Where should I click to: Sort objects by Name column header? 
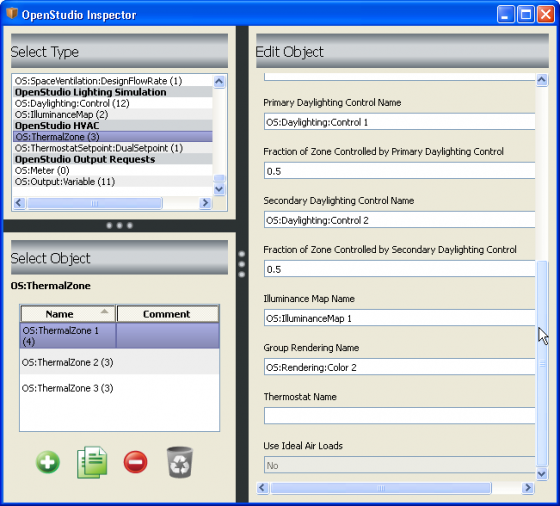click(x=68, y=314)
